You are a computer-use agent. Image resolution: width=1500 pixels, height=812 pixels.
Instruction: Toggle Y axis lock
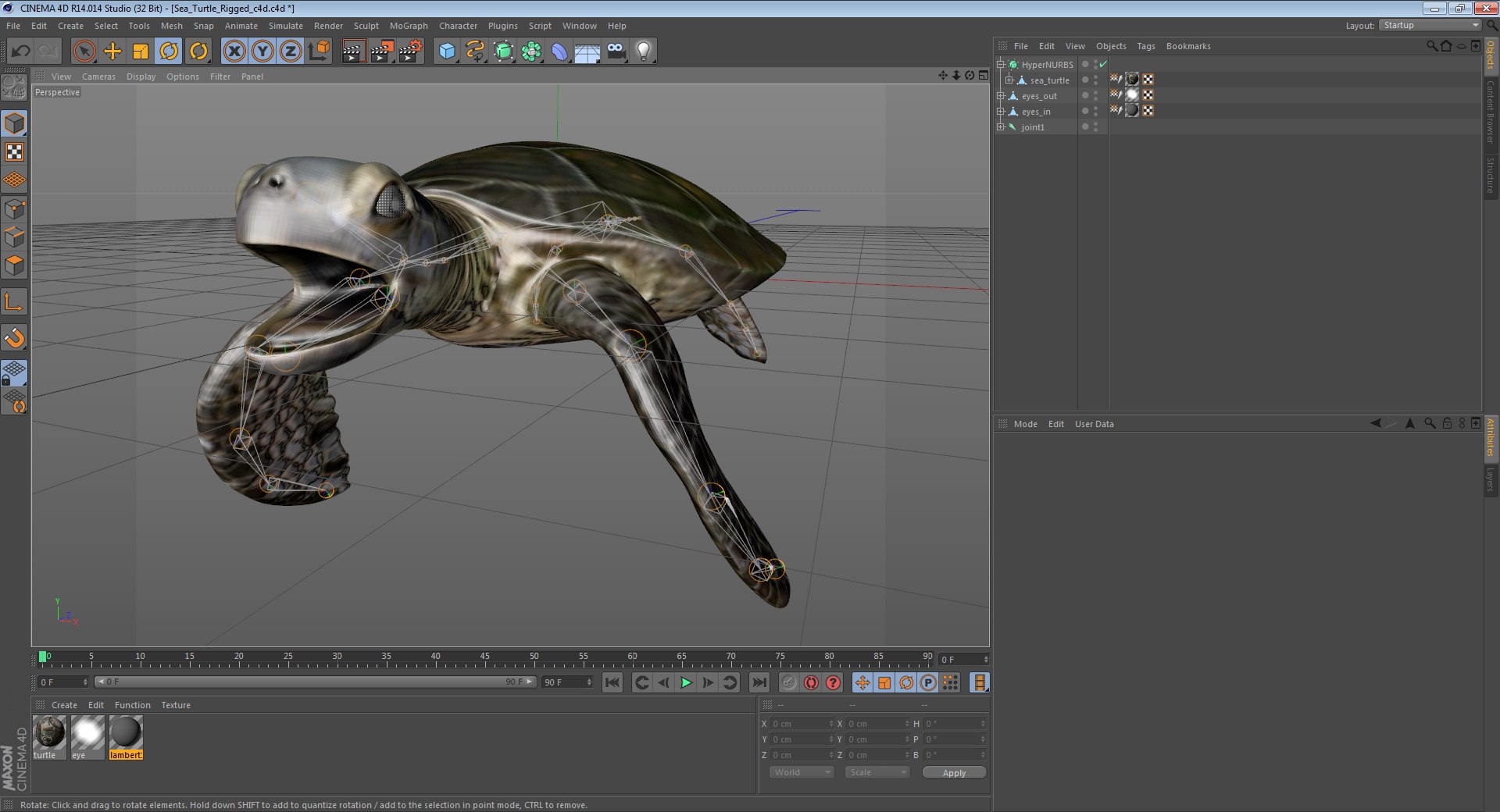click(262, 52)
